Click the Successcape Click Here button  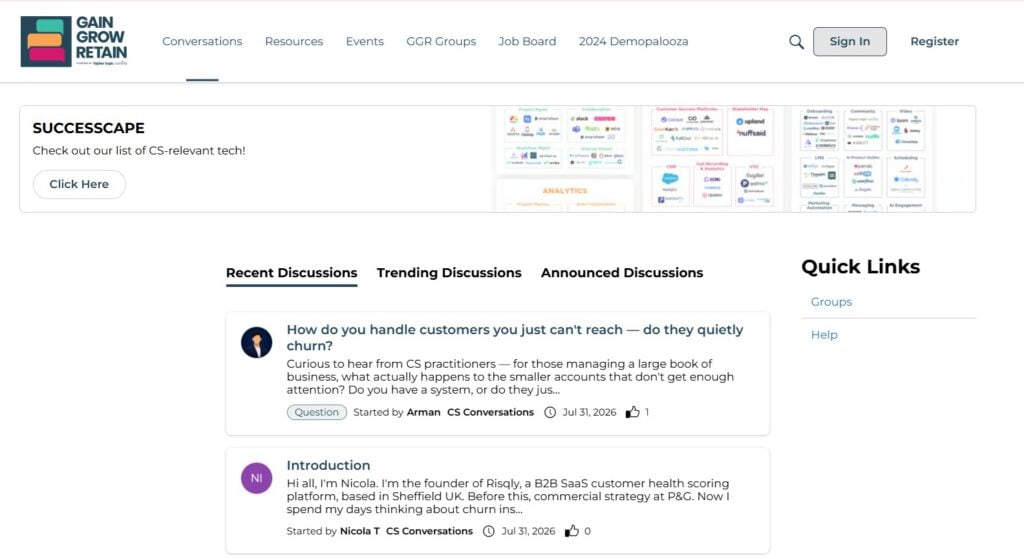(x=79, y=184)
